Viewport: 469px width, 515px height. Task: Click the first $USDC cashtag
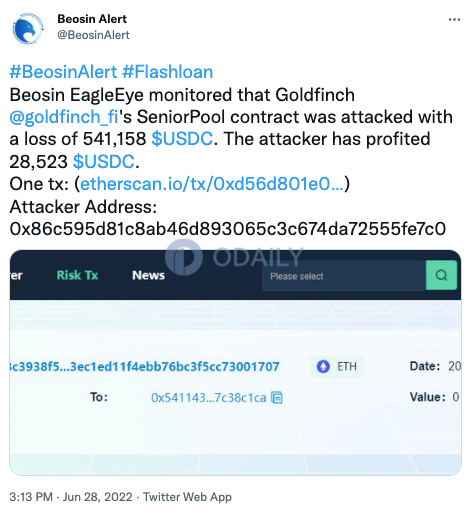pyautogui.click(x=182, y=139)
